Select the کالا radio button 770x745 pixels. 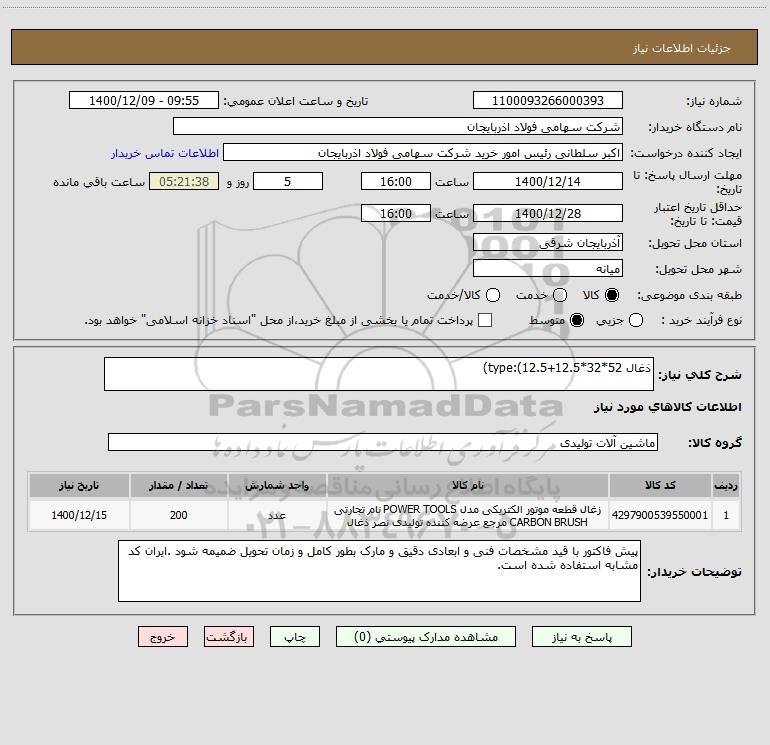[612, 295]
